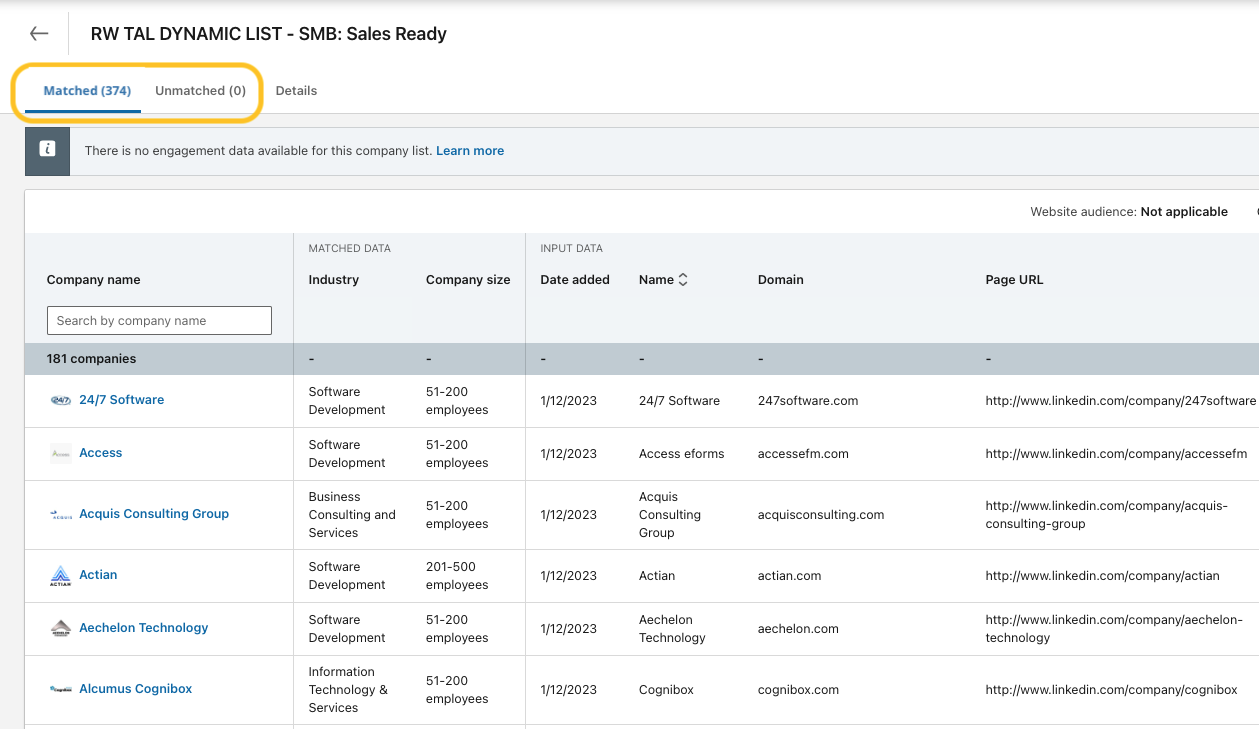The image size is (1259, 729).
Task: Click the 24/7 Software company logo
Action: (61, 400)
